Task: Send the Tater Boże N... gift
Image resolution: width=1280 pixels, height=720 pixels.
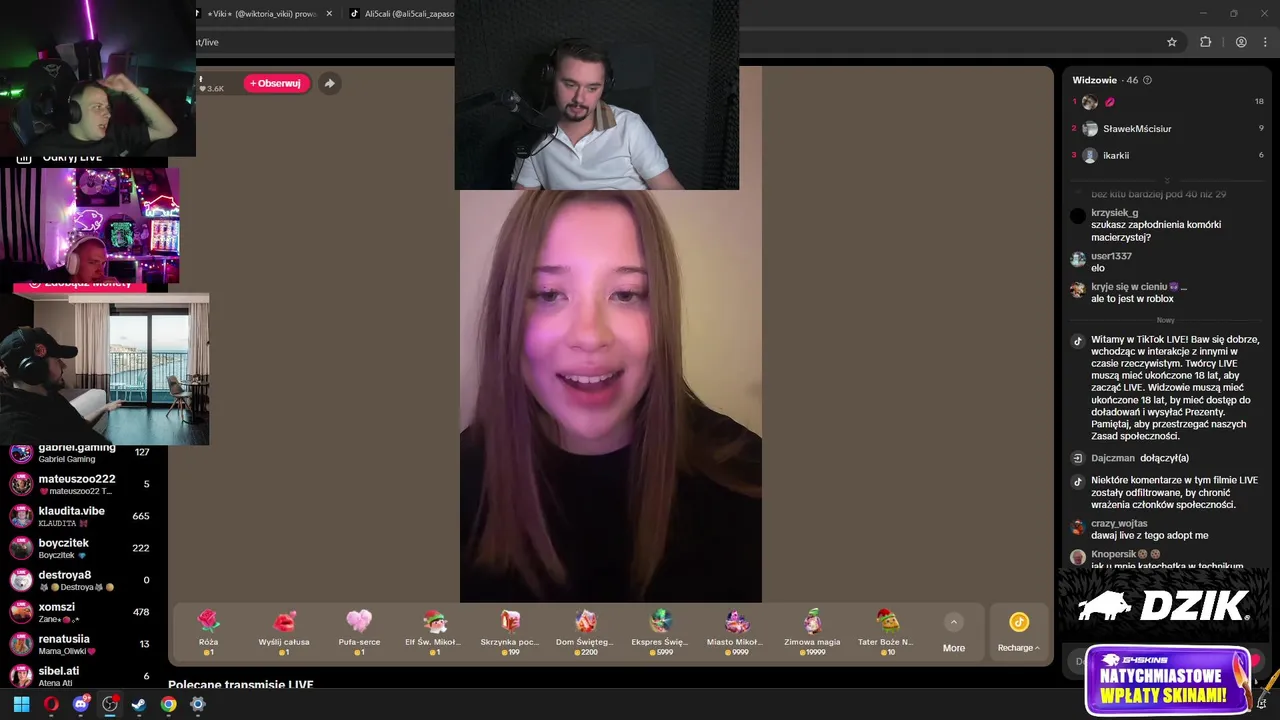Action: tap(887, 632)
